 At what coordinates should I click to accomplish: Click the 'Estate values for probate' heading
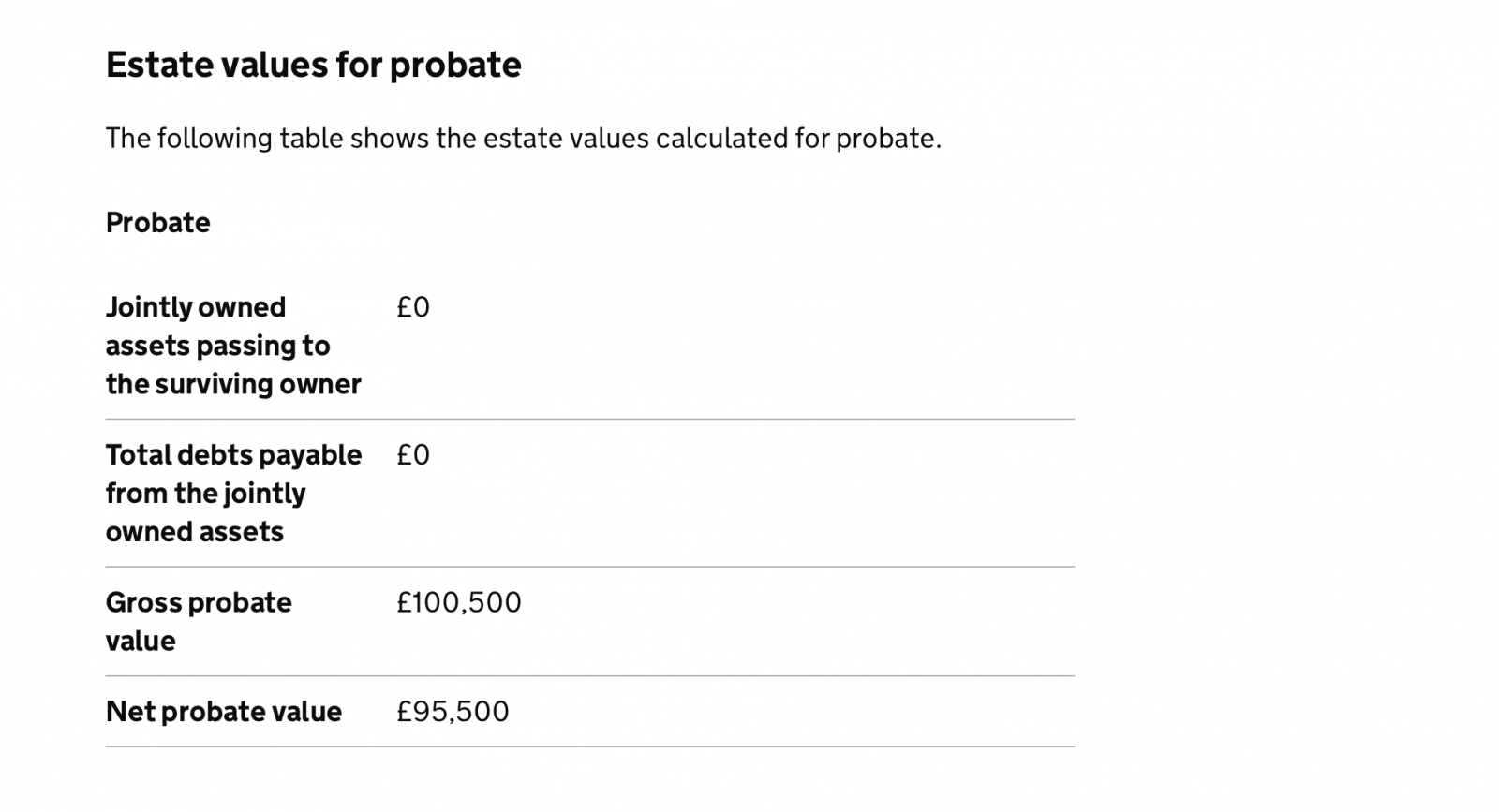coord(313,65)
